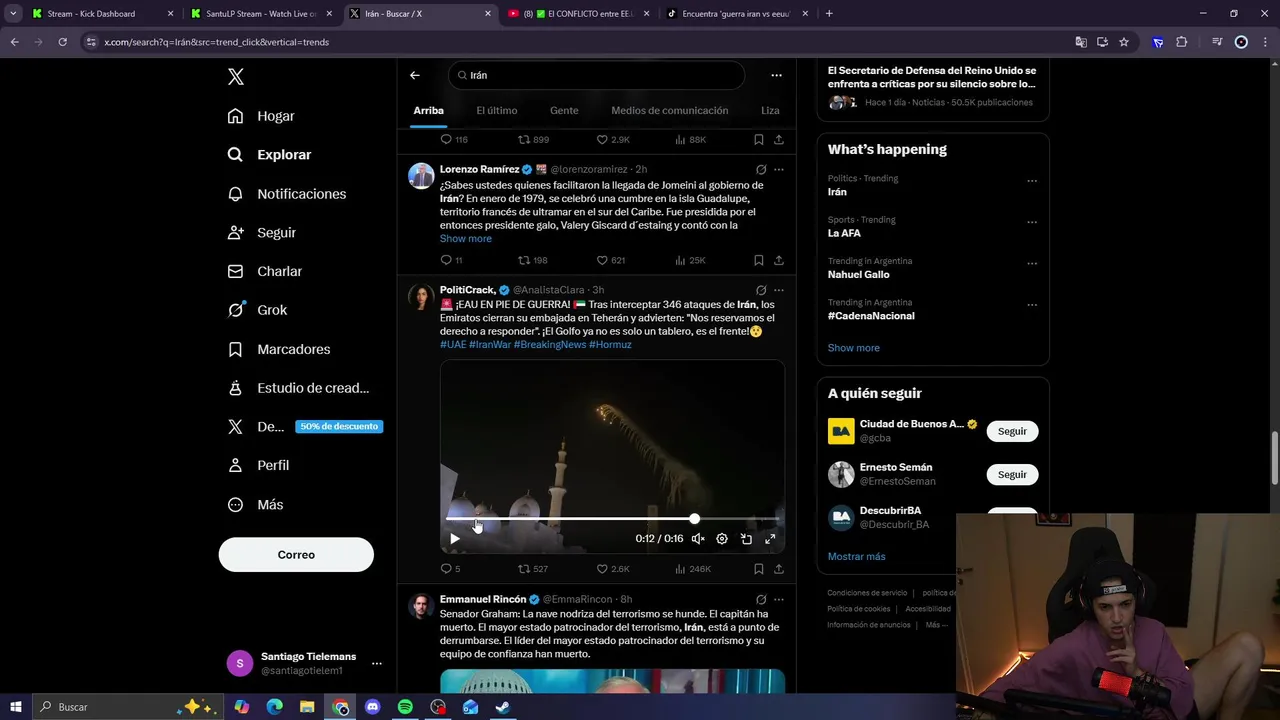Open more options for La AFA trend

(x=1032, y=222)
